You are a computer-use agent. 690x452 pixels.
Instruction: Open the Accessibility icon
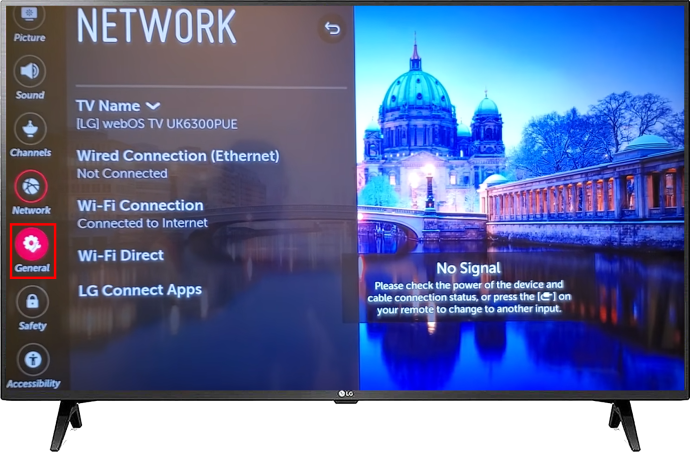[33, 359]
